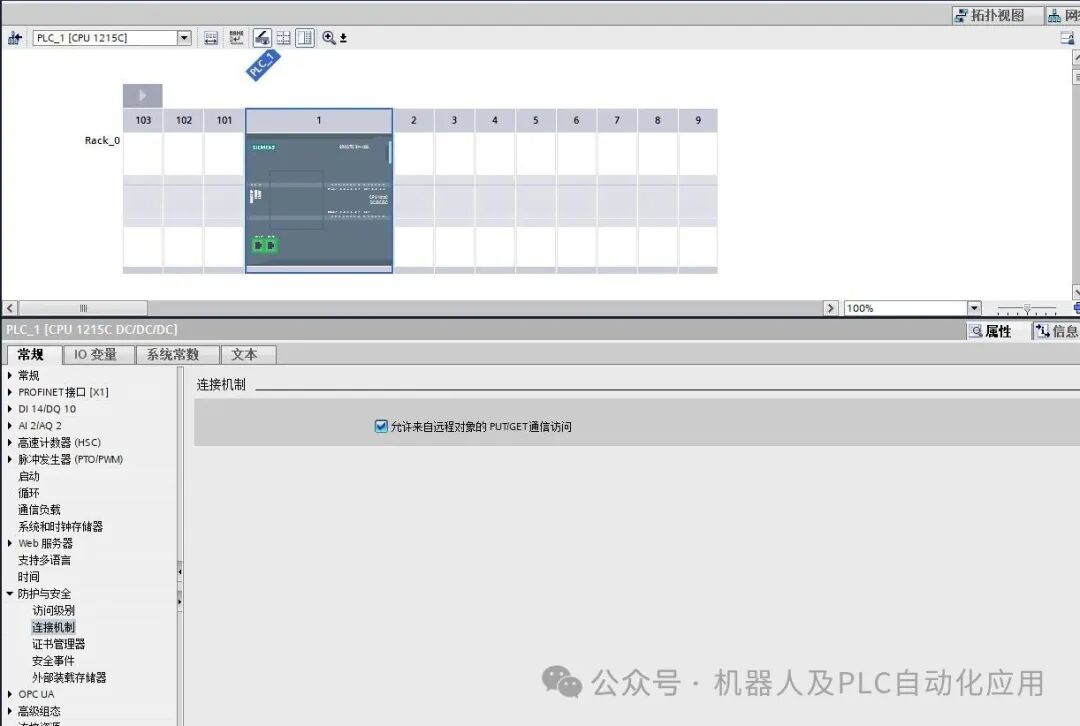Viewport: 1080px width, 726px height.
Task: Select 循环 in the property tree
Action: click(28, 493)
